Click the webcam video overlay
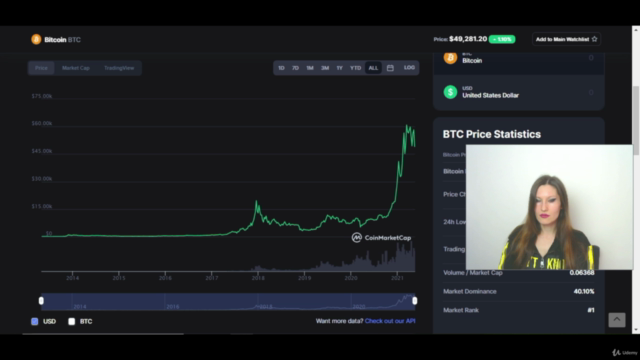This screenshot has width=640, height=360. click(549, 207)
